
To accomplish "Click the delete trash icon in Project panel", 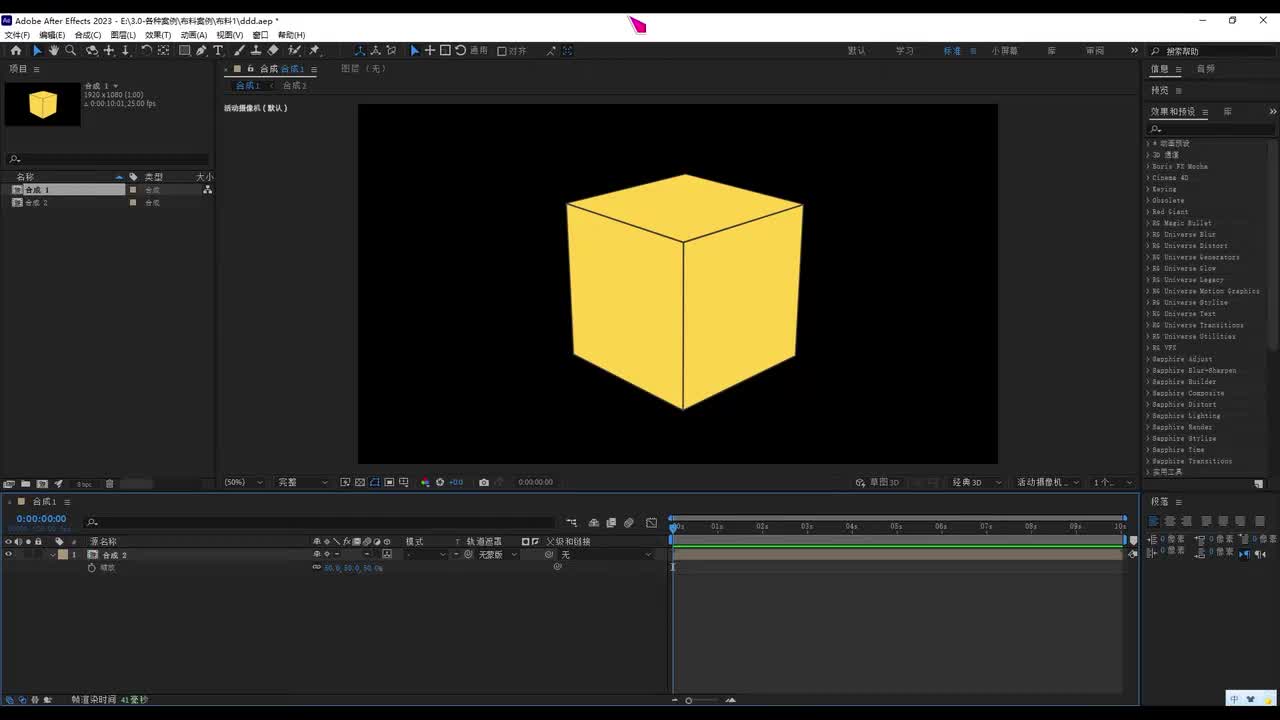I will tap(110, 484).
